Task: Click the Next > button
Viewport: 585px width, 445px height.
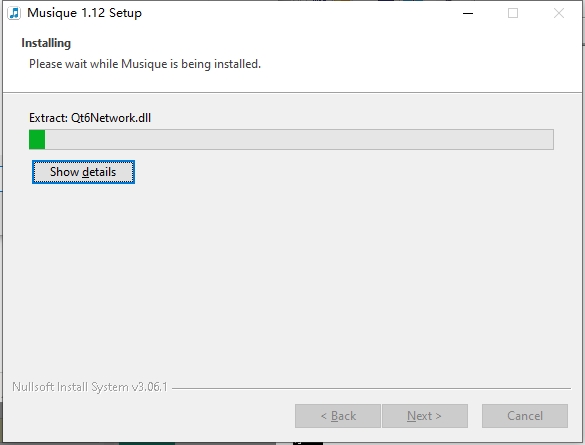Action: click(425, 416)
